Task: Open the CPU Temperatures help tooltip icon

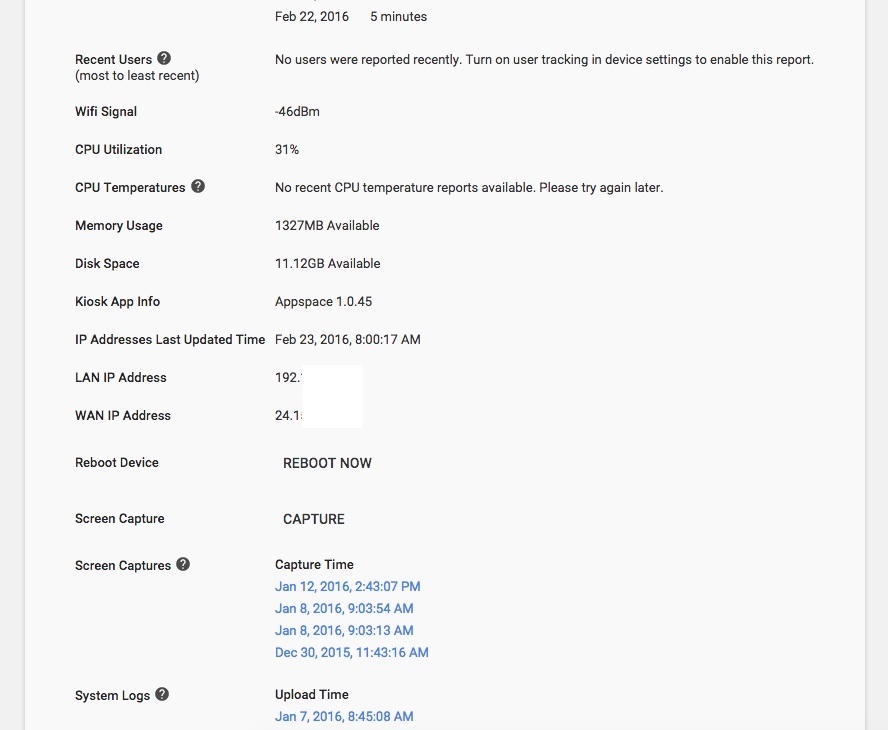Action: point(198,187)
